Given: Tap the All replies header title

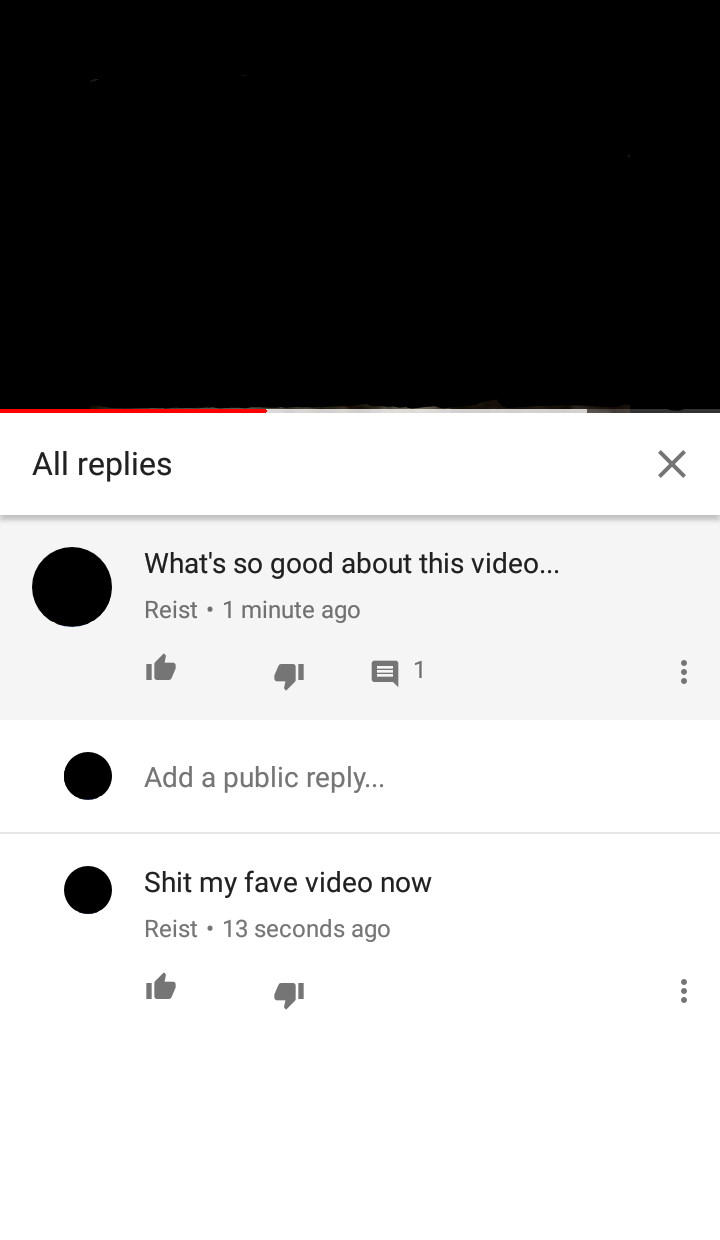Looking at the screenshot, I should [x=102, y=464].
